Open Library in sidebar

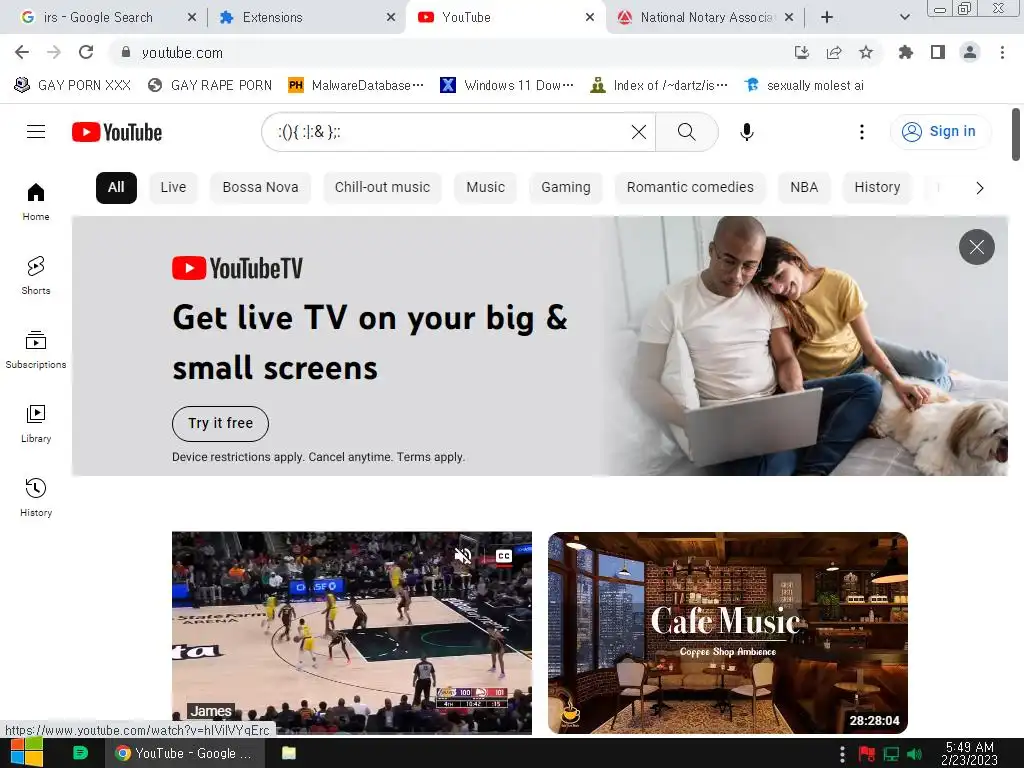[x=36, y=424]
